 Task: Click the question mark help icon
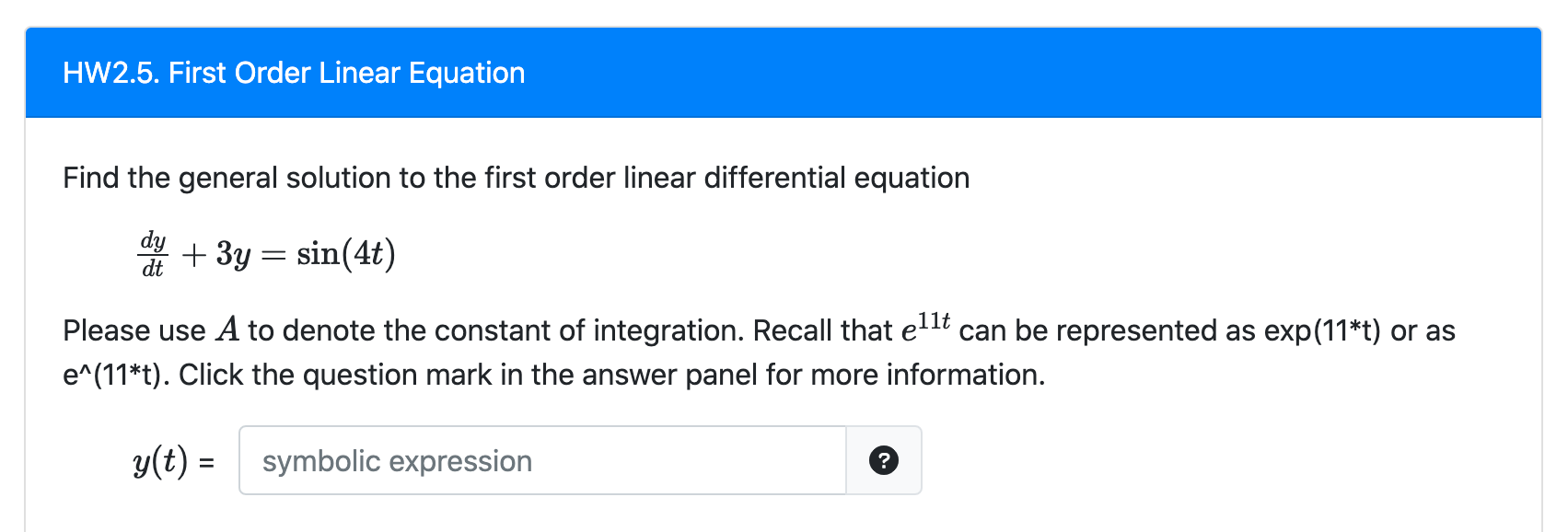[x=884, y=460]
